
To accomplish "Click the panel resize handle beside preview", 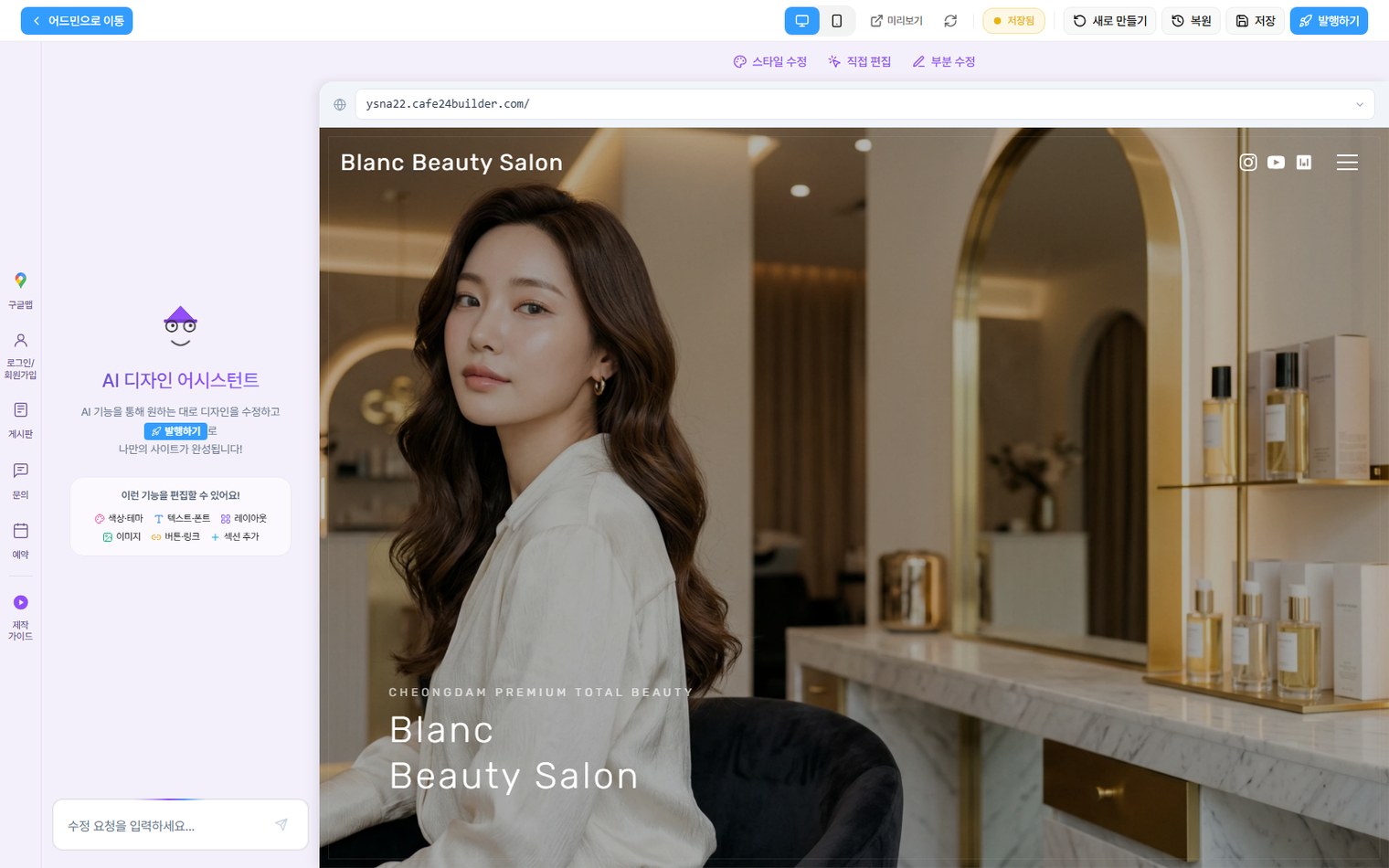I will [x=323, y=496].
